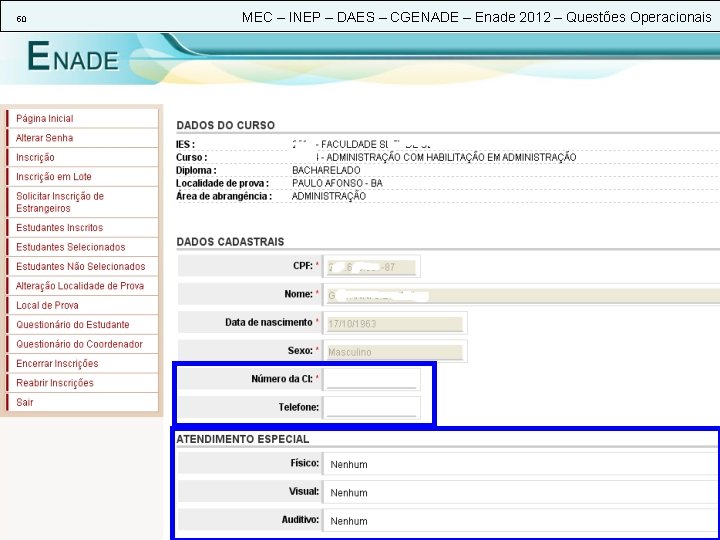Focus the Telefone input field
The height and width of the screenshot is (540, 720).
(x=371, y=407)
